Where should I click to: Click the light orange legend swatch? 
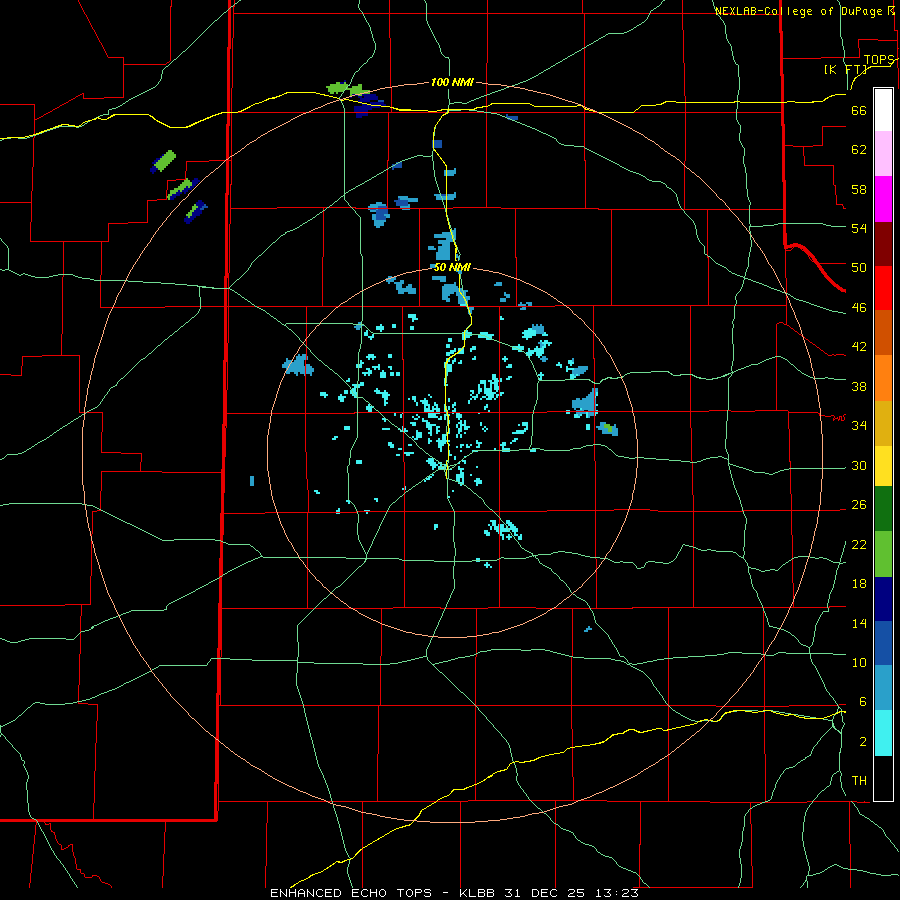(883, 378)
